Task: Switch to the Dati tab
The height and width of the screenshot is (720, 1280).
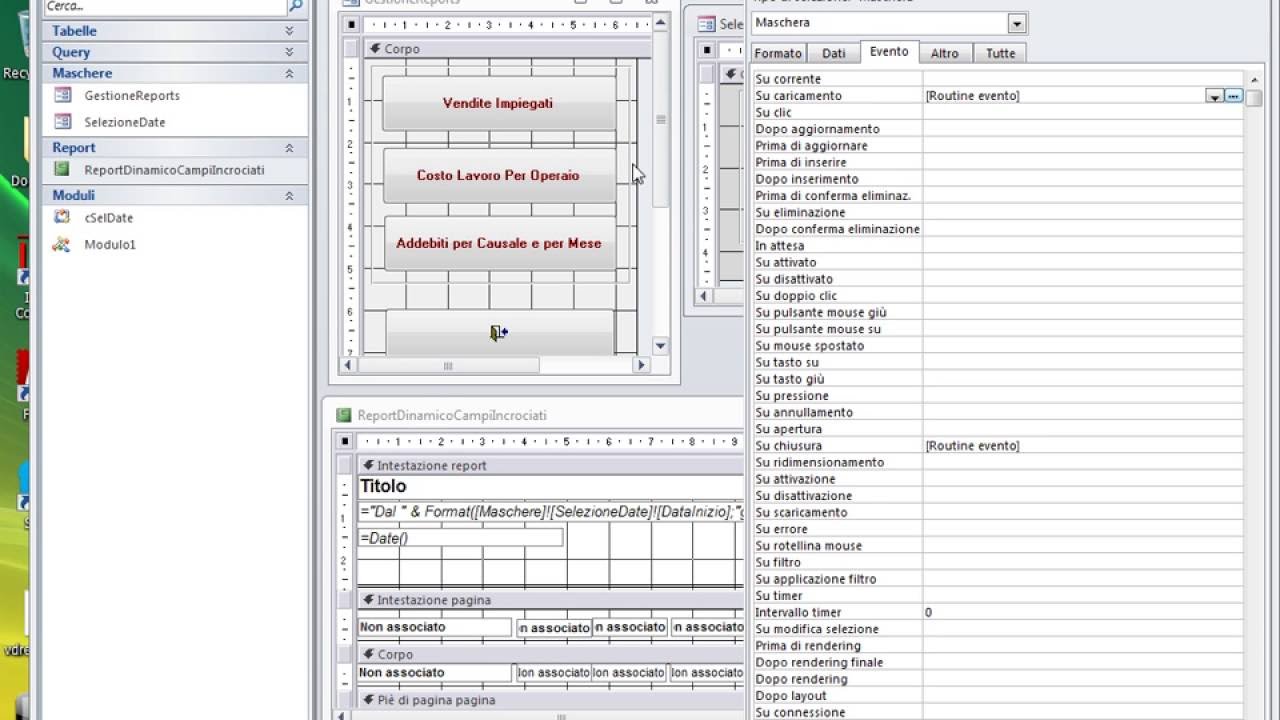Action: coord(834,54)
